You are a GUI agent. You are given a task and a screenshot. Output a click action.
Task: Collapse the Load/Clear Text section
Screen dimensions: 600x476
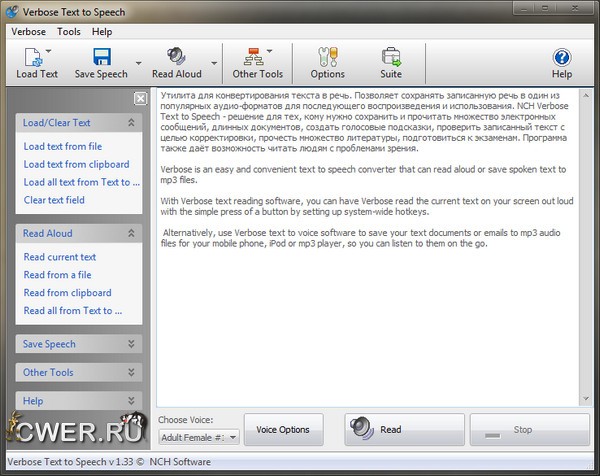[x=131, y=123]
